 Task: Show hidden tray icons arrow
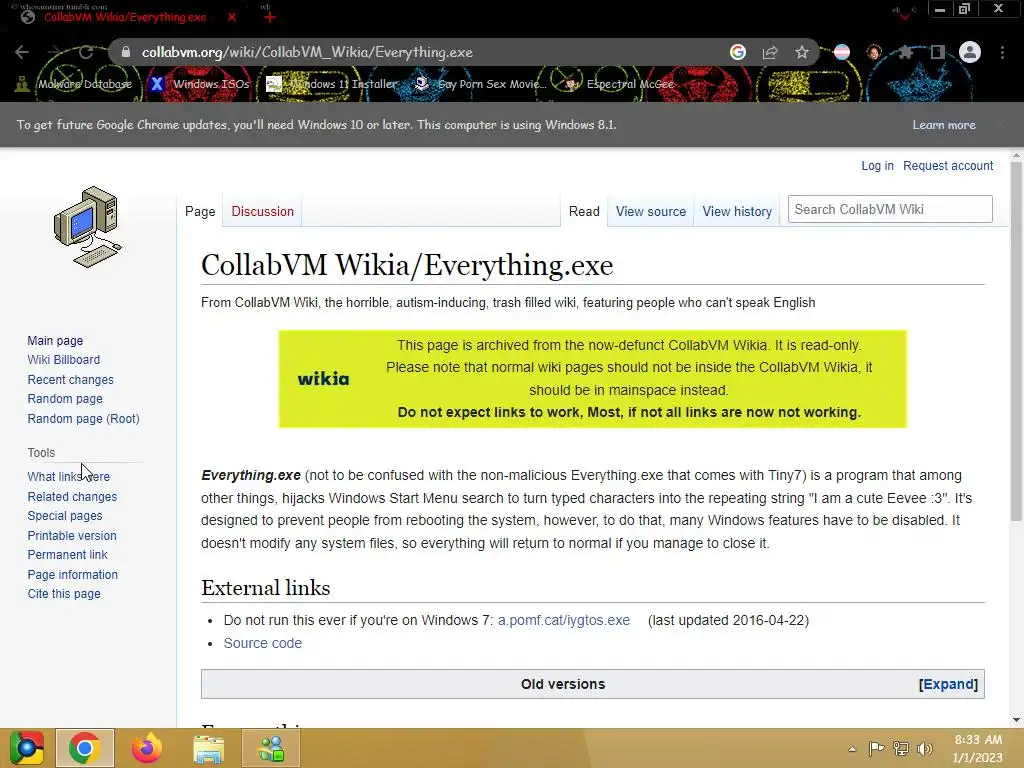pyautogui.click(x=852, y=749)
